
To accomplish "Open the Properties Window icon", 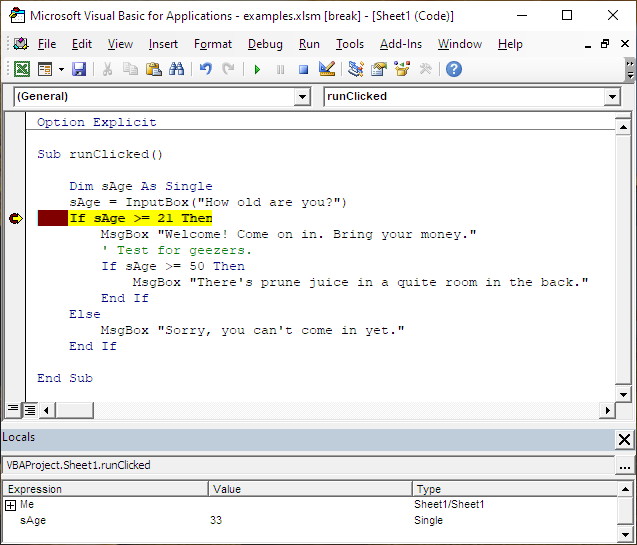I will [379, 69].
